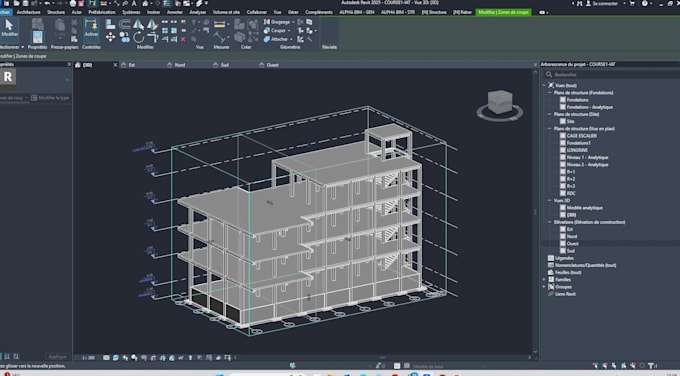Collapse Élévations (Élévation de construction) node

(x=549, y=222)
